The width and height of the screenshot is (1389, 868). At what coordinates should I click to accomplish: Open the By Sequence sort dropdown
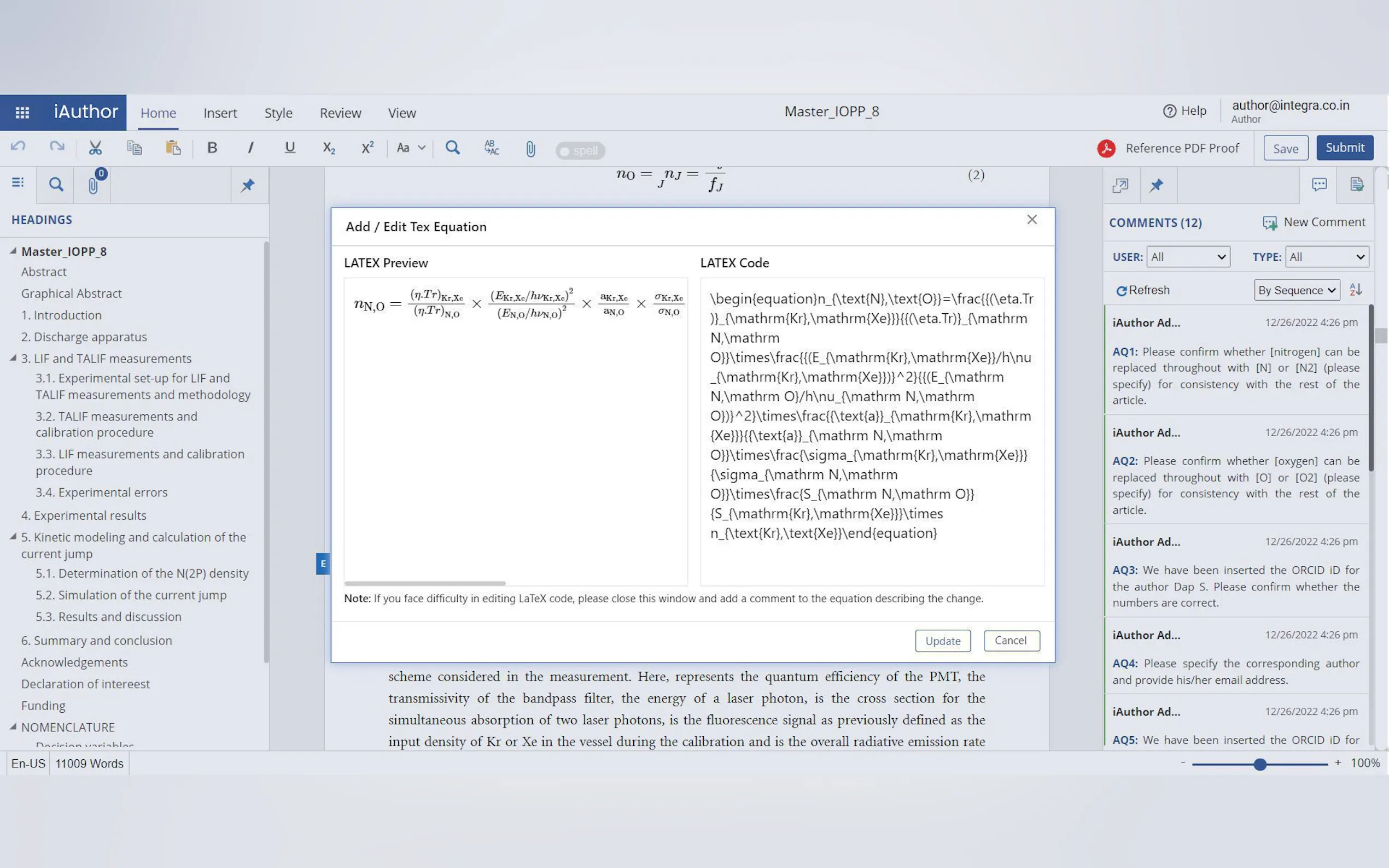(1297, 290)
